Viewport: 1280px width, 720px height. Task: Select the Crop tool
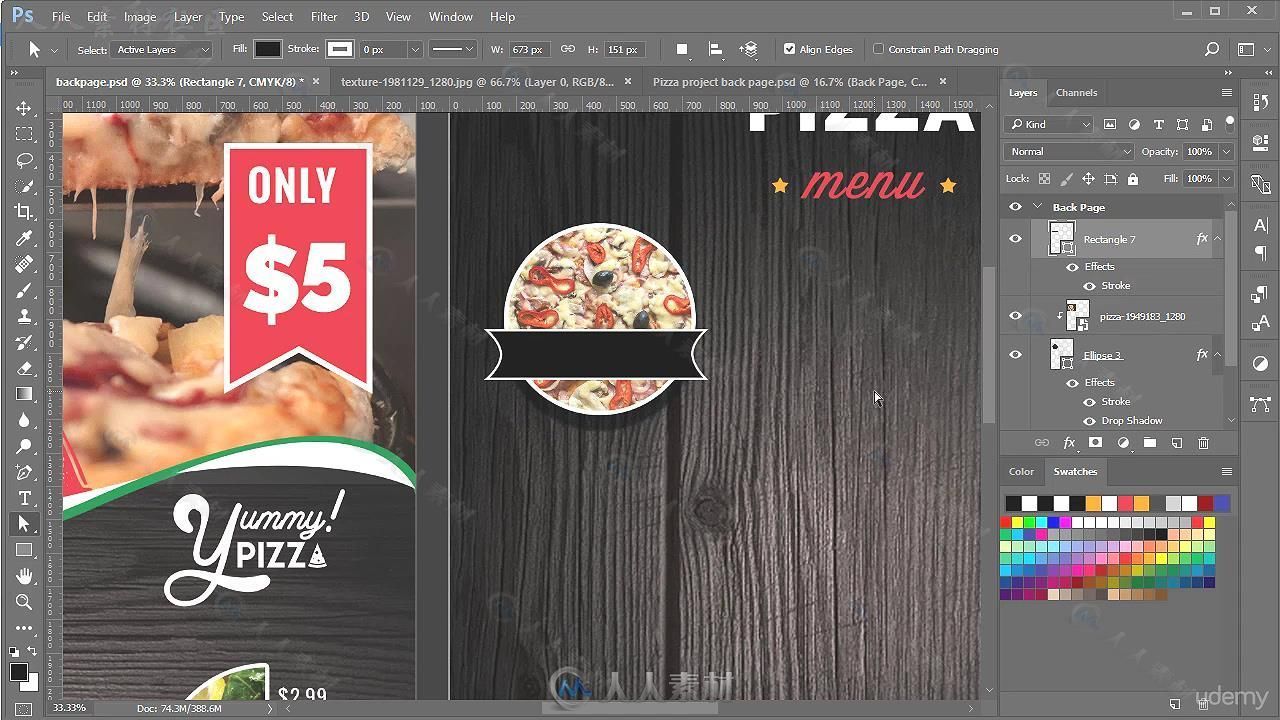24,212
